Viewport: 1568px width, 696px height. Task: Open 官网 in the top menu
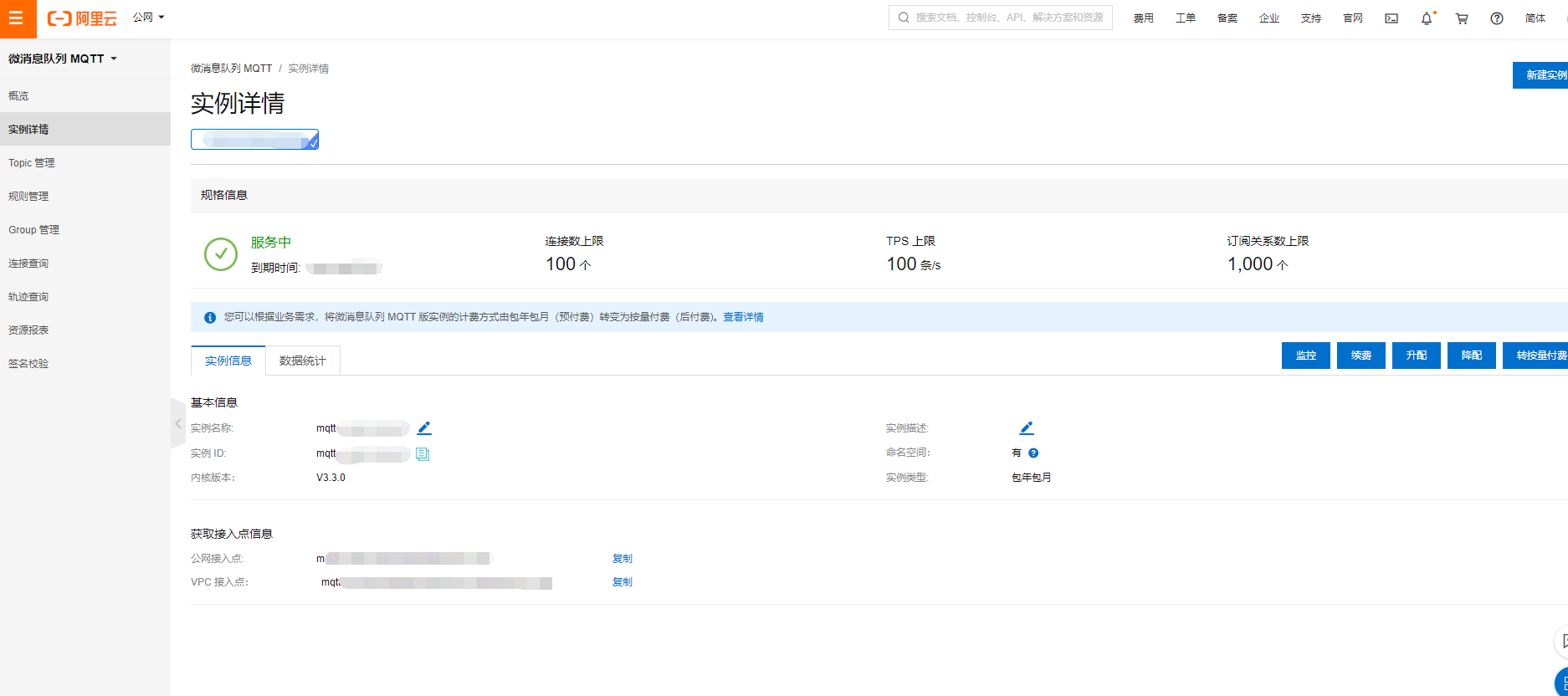1353,18
